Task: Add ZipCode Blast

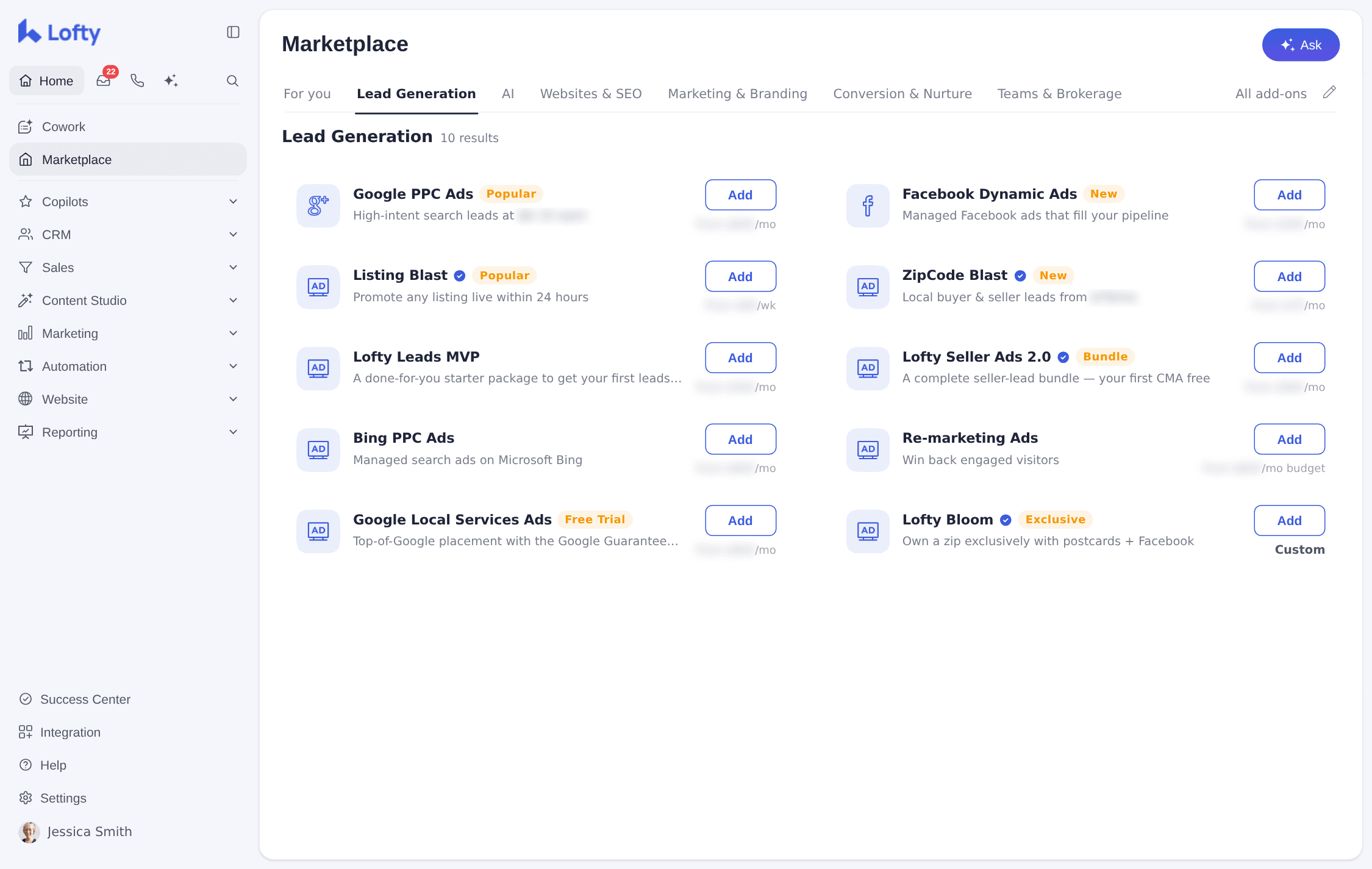Action: [1289, 277]
